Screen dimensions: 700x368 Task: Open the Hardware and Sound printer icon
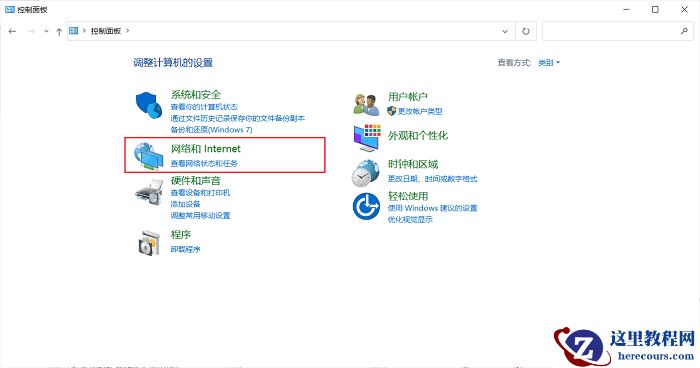149,192
